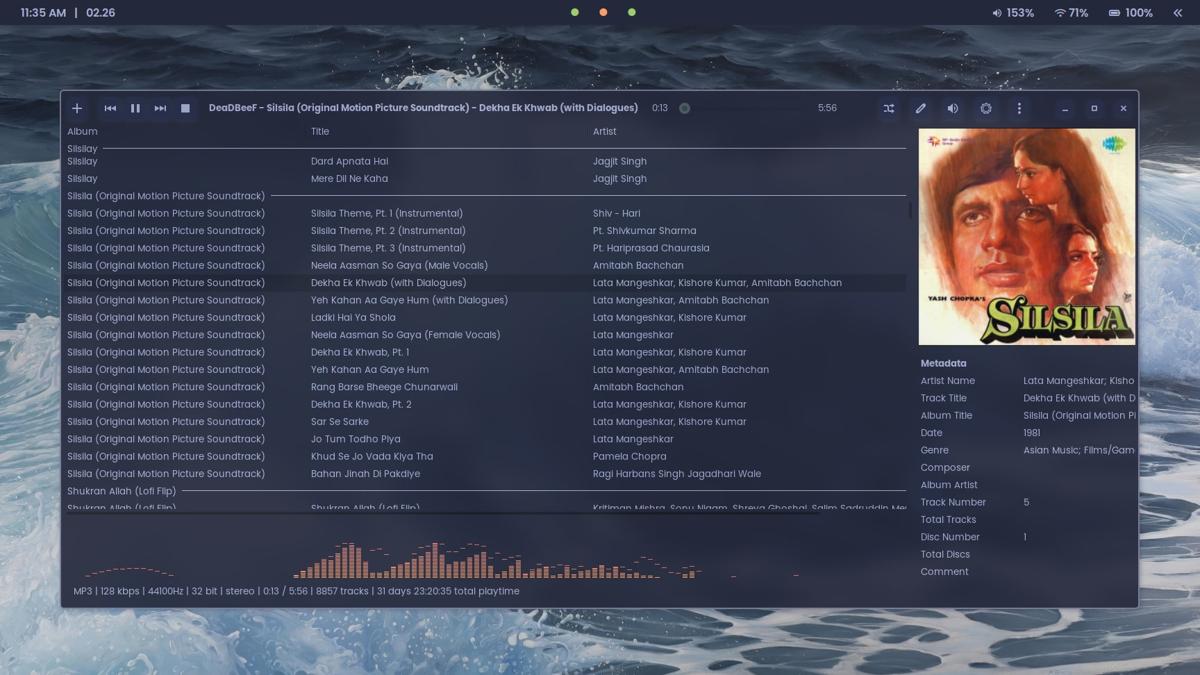The height and width of the screenshot is (675, 1200).
Task: Click the plus icon to add files
Action: coord(77,108)
